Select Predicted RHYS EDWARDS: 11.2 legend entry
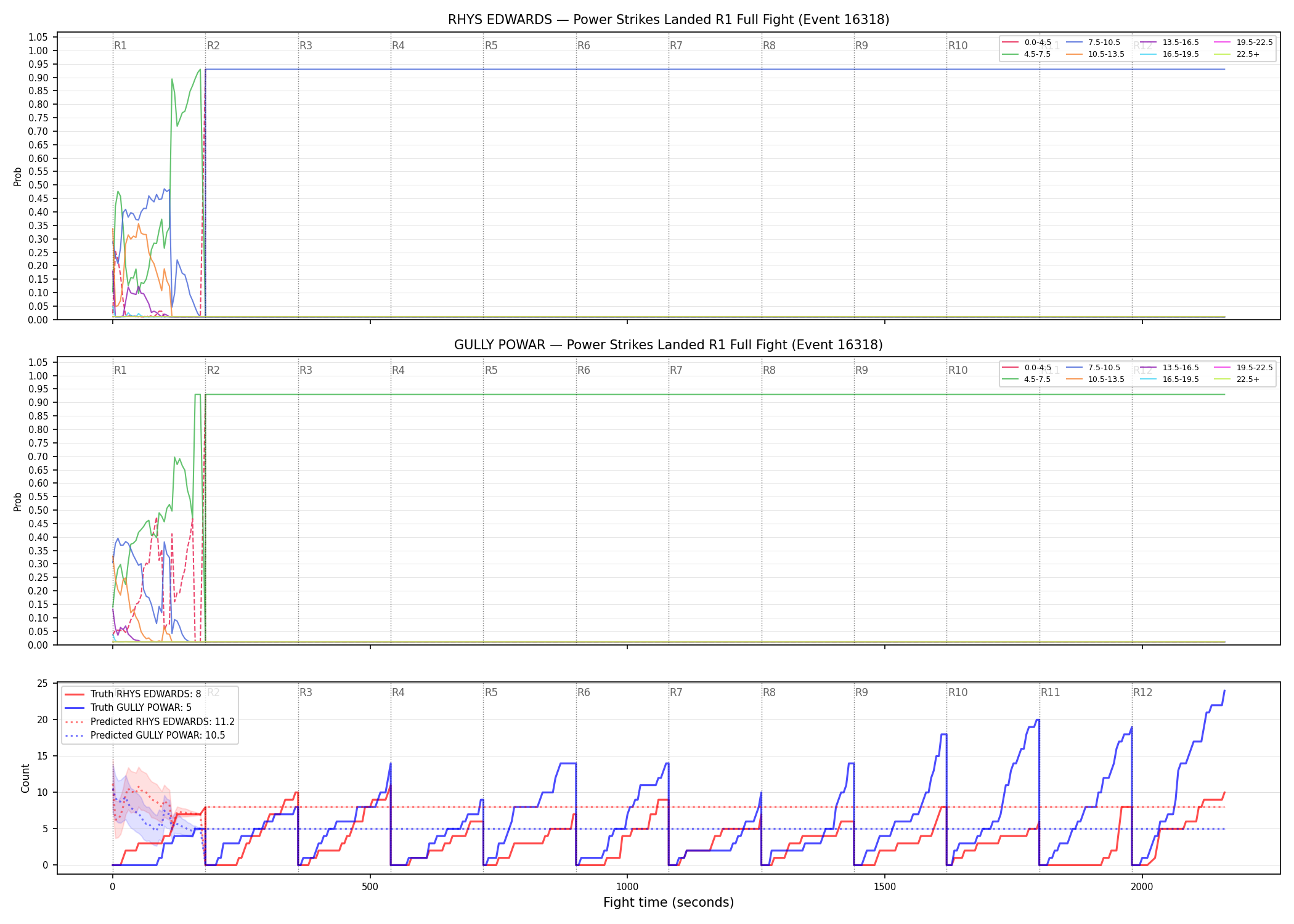1294x924 pixels. (150, 722)
